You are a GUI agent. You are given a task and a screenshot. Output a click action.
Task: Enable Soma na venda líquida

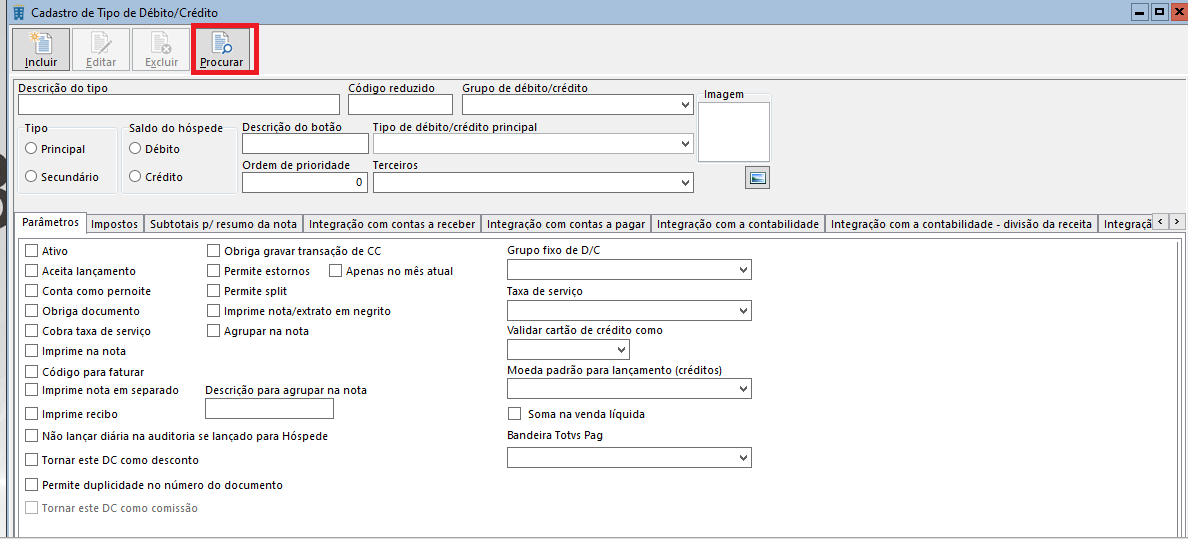point(515,414)
